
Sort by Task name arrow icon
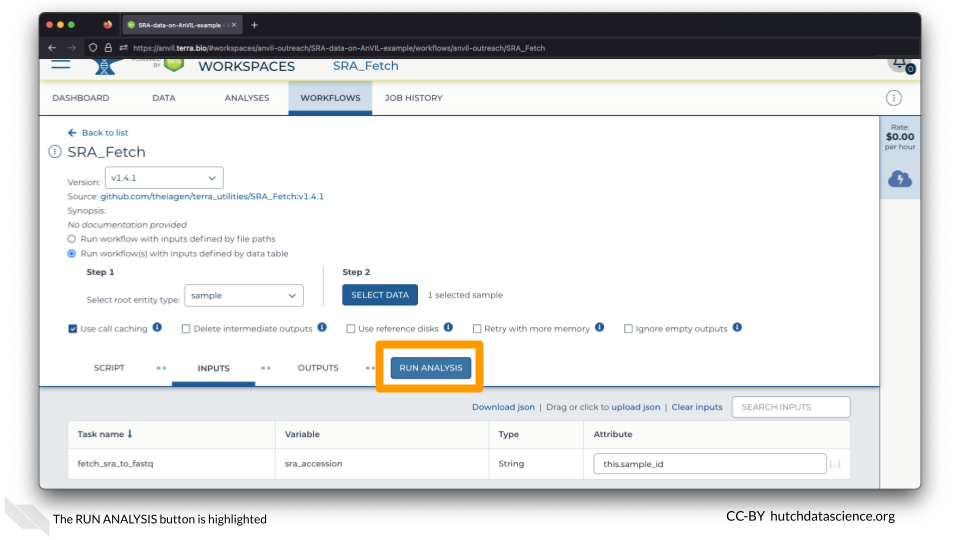130,433
